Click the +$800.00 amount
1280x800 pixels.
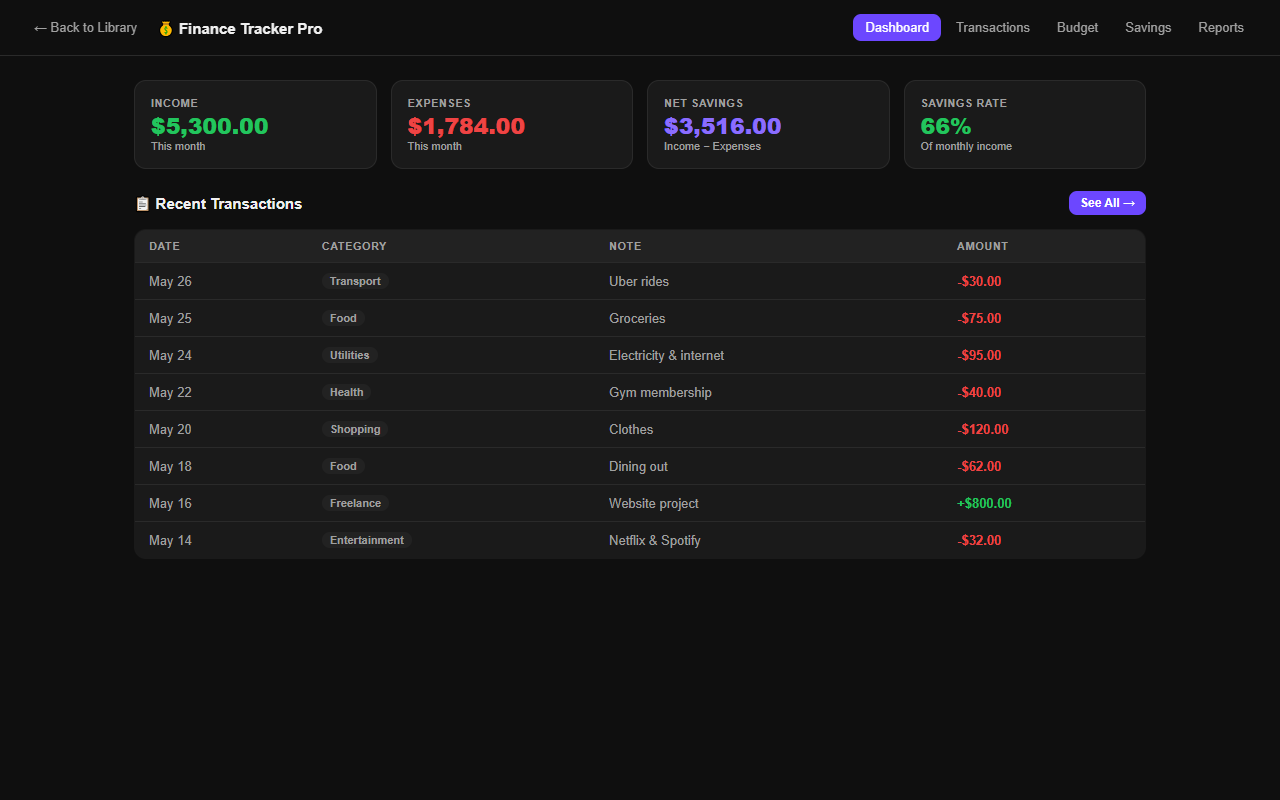[x=984, y=503]
